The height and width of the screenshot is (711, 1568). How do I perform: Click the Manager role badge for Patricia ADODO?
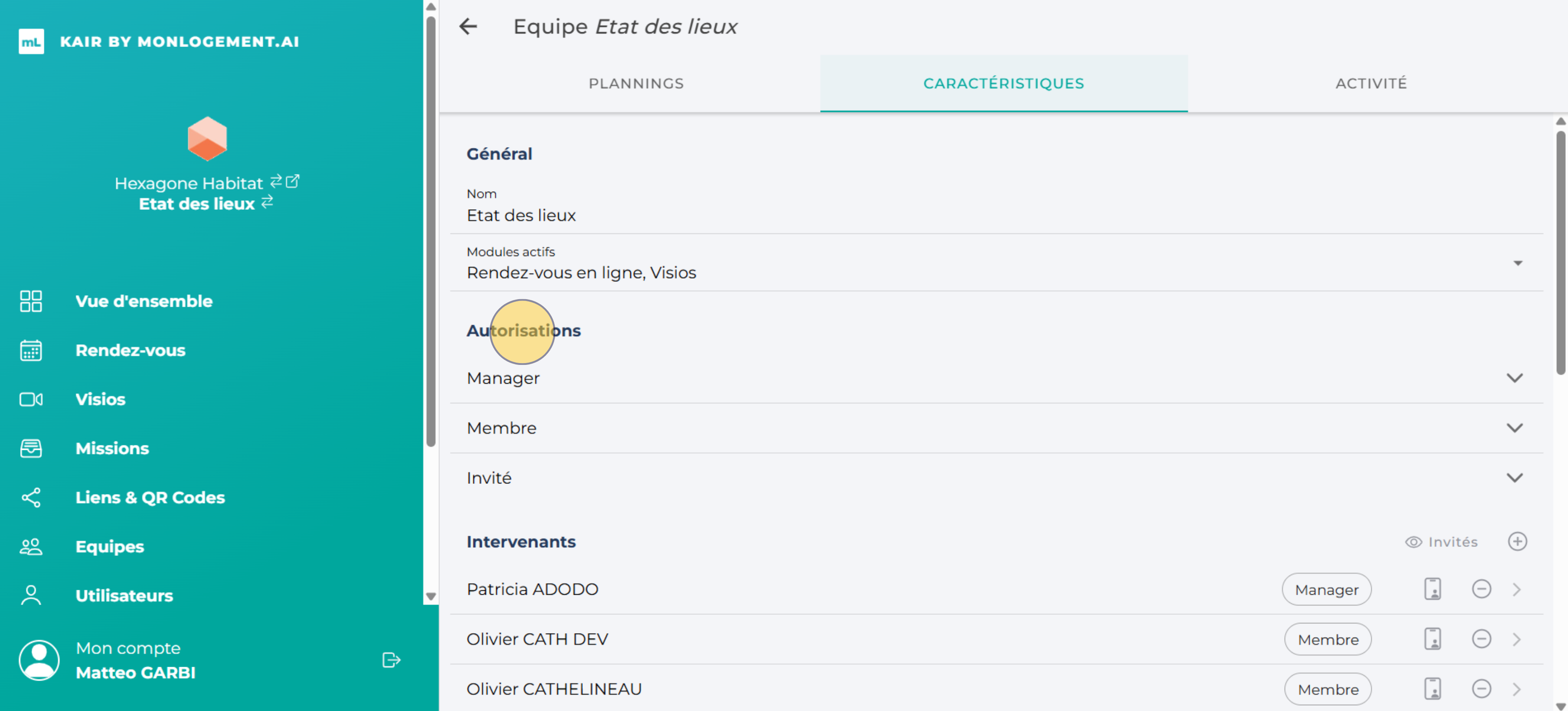point(1326,589)
